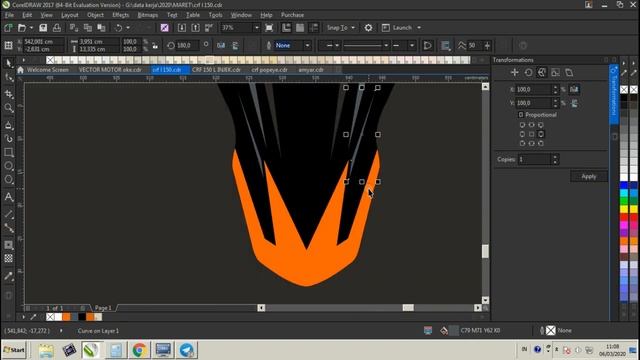640x360 pixels.
Task: Open the Bitmaps menu
Action: 147,15
